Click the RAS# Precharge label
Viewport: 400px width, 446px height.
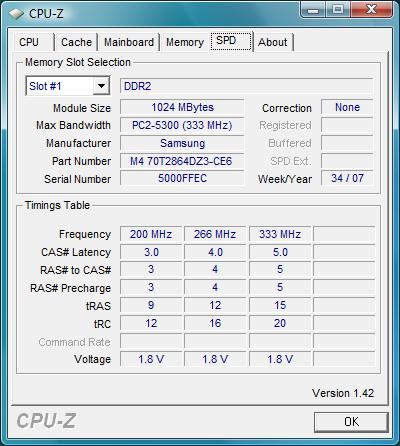point(70,288)
